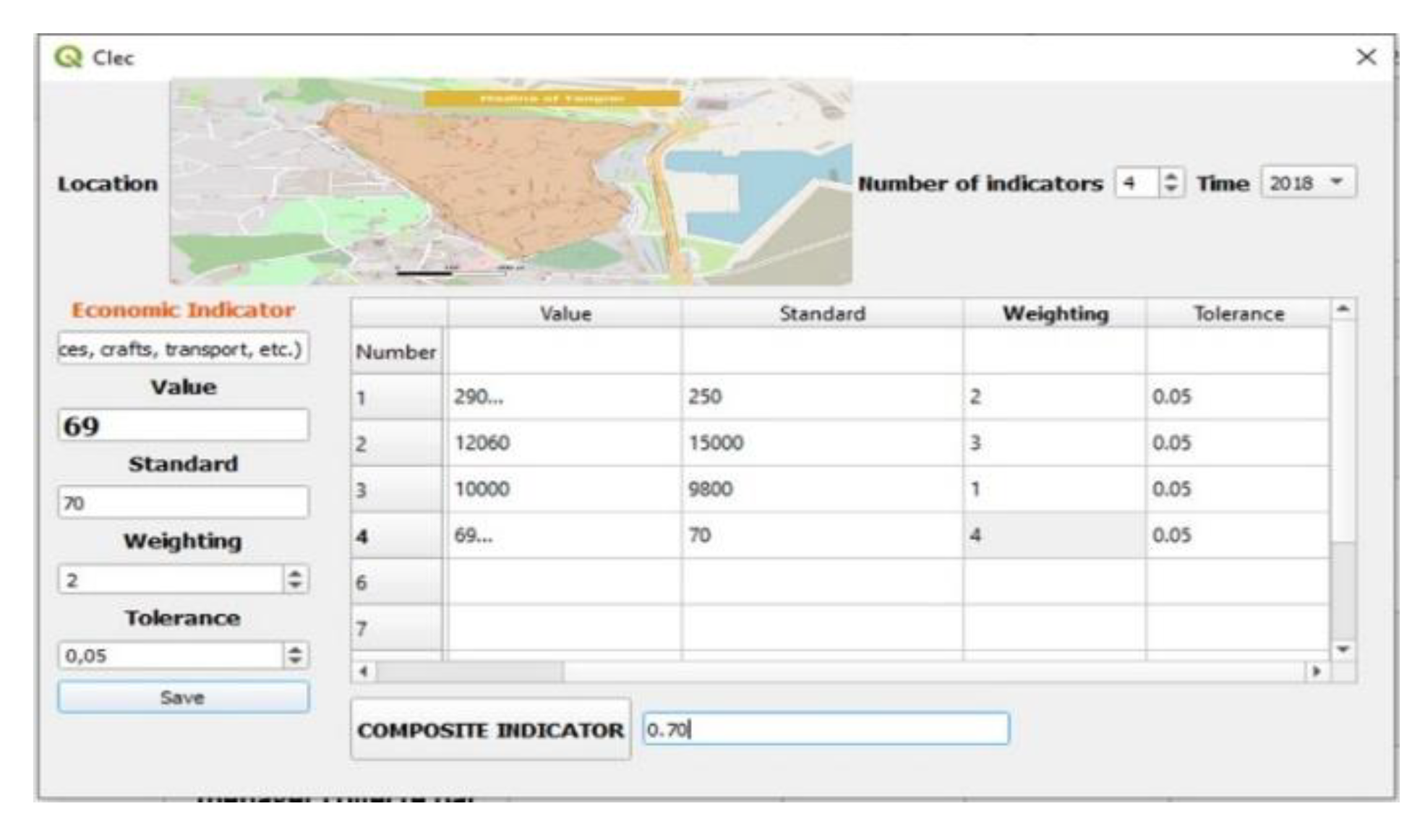
Task: Click the economic indicator name text field
Action: coord(183,349)
